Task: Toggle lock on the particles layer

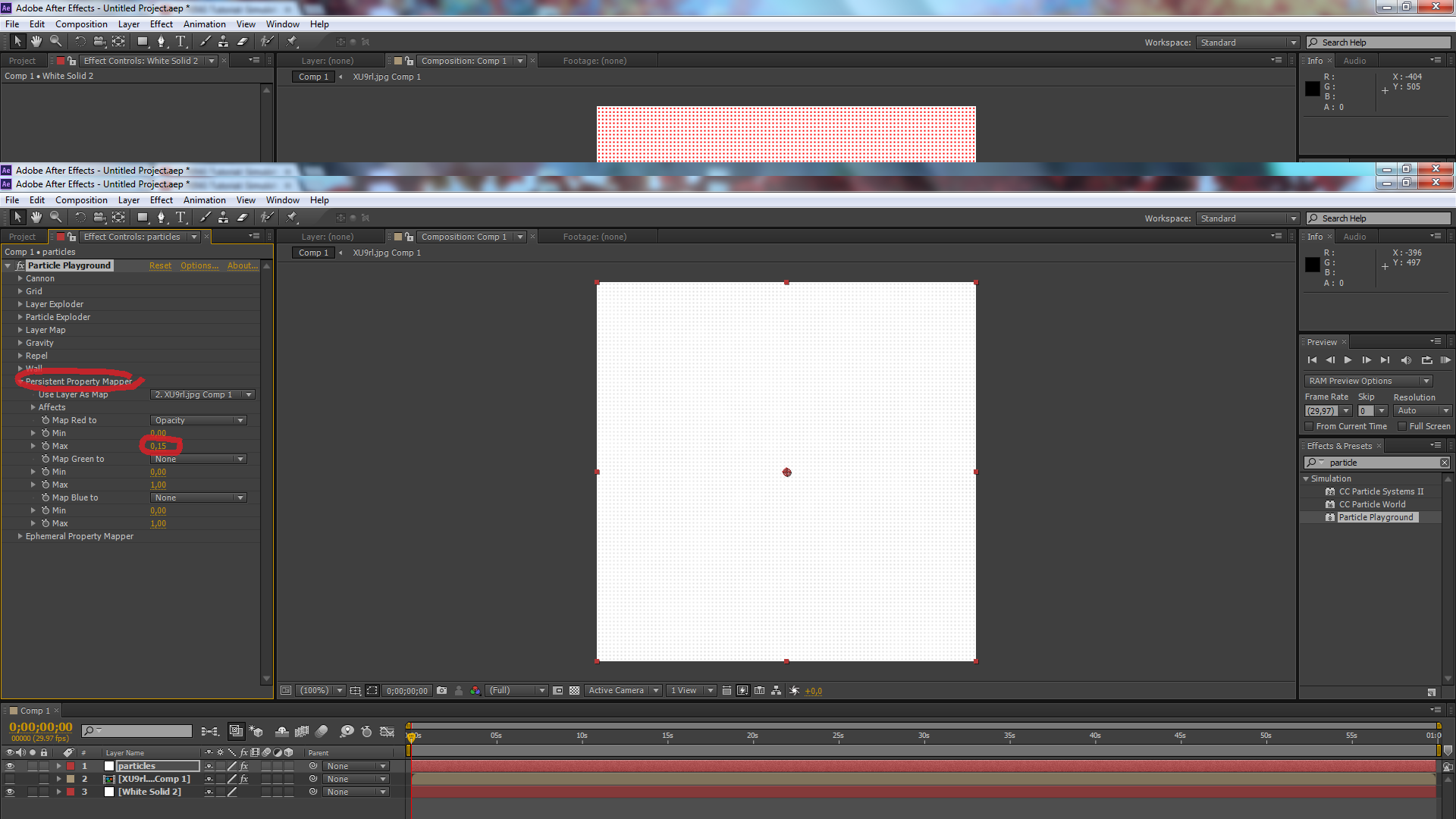Action: [44, 767]
